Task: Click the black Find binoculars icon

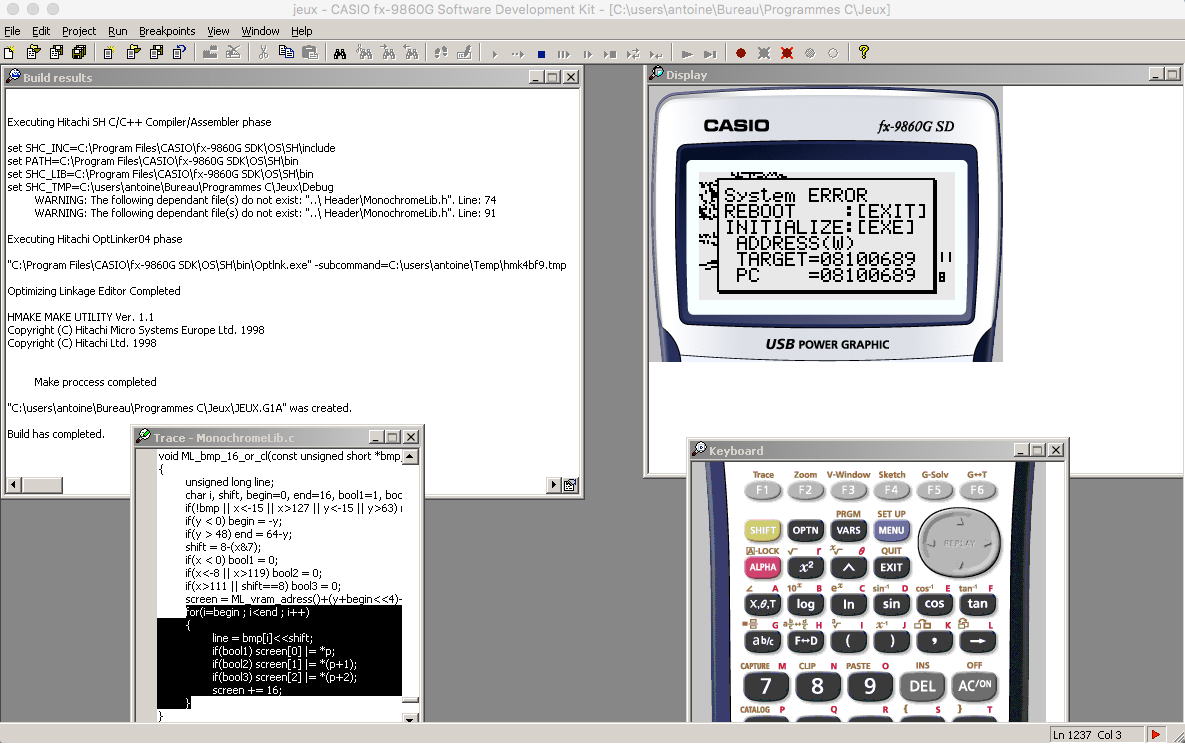Action: click(340, 53)
